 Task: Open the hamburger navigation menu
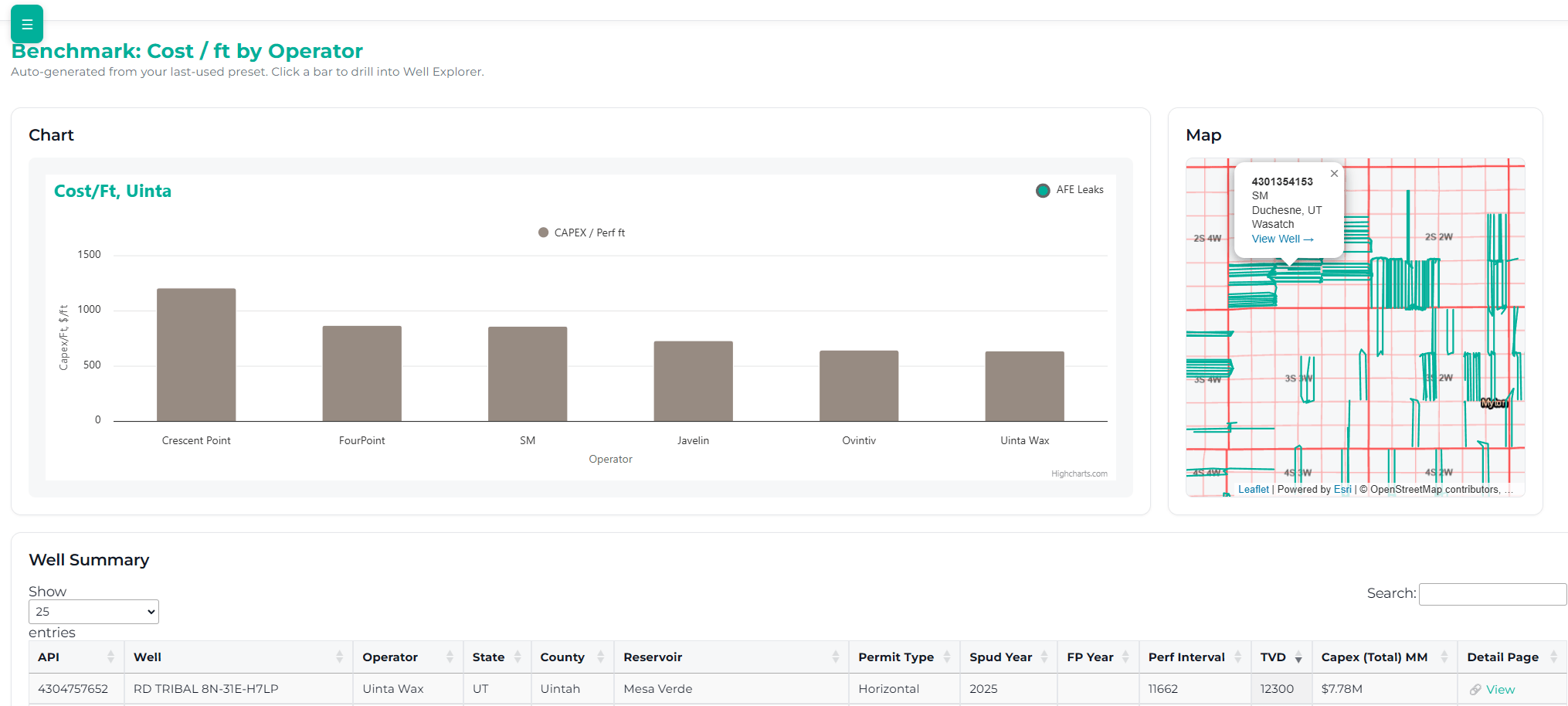[x=26, y=24]
